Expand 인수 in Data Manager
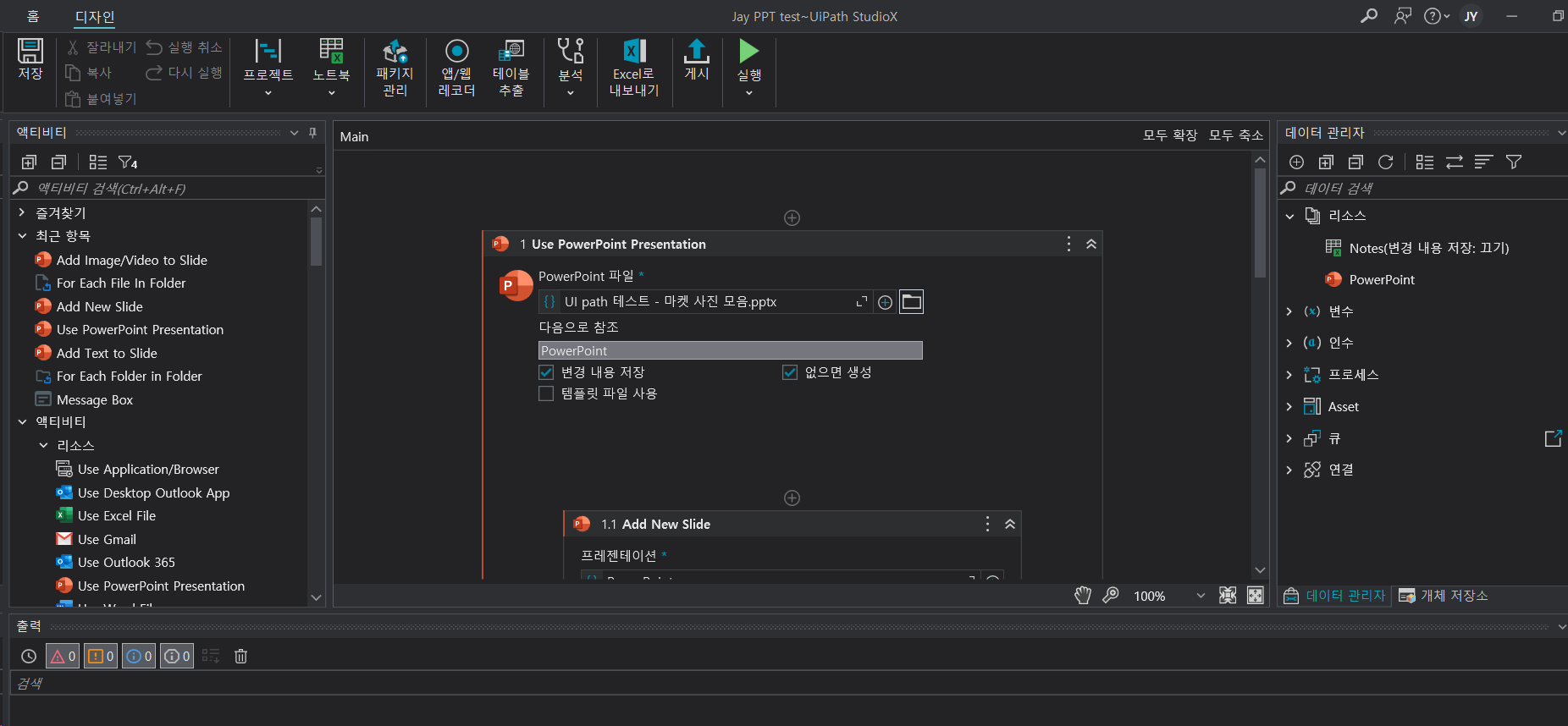 [x=1289, y=343]
